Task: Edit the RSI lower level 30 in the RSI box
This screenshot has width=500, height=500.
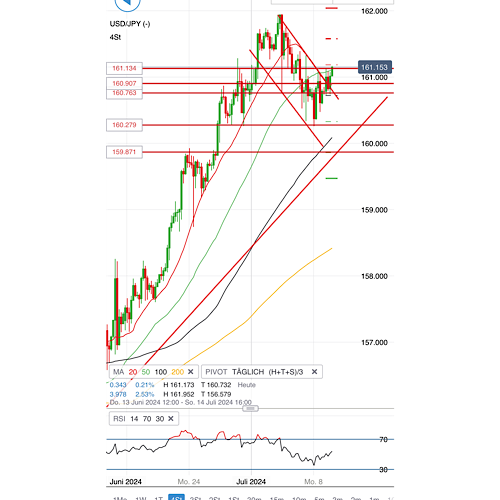Action: pos(160,419)
